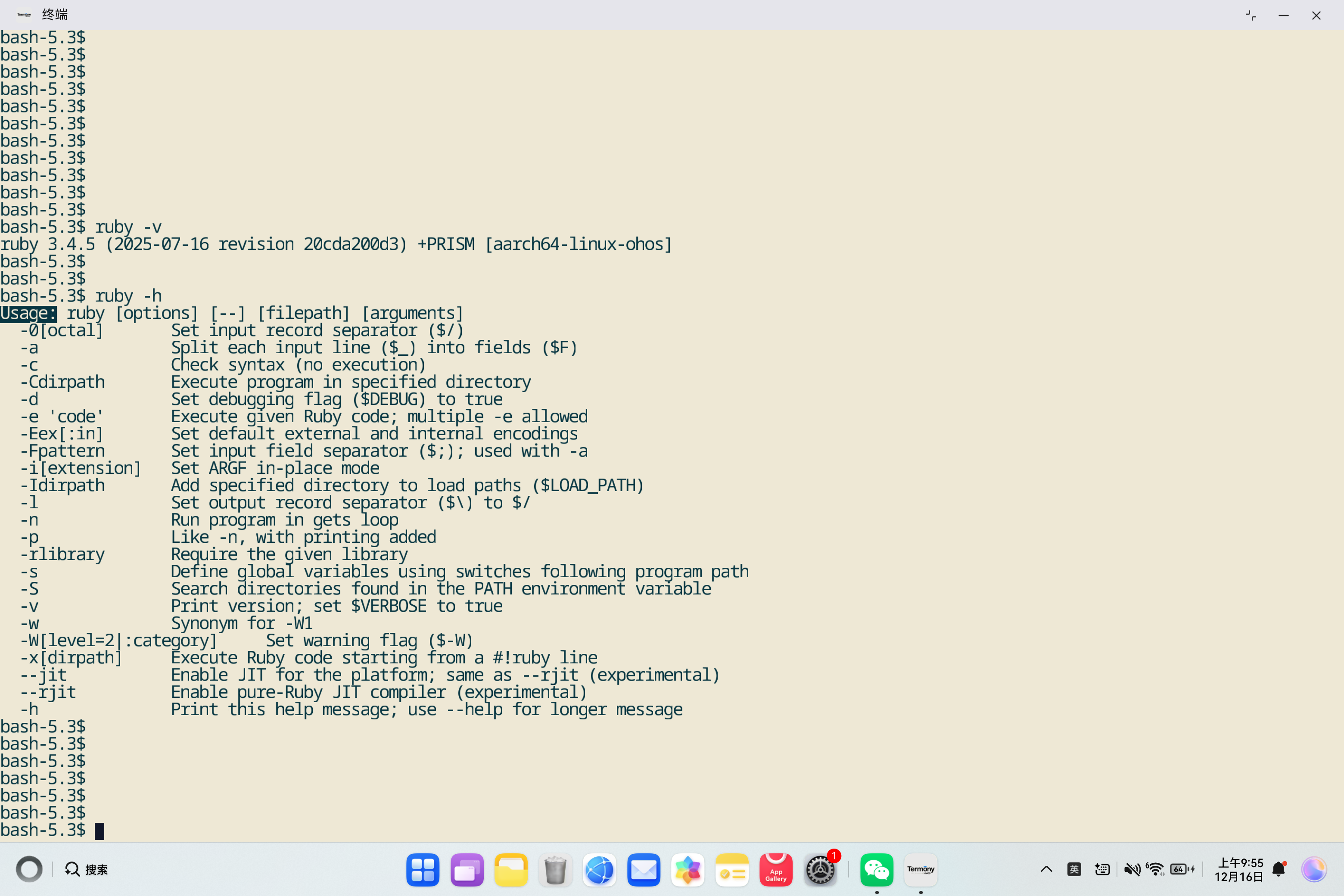1344x896 pixels.
Task: Open the Gallery photos flower icon
Action: tap(688, 870)
